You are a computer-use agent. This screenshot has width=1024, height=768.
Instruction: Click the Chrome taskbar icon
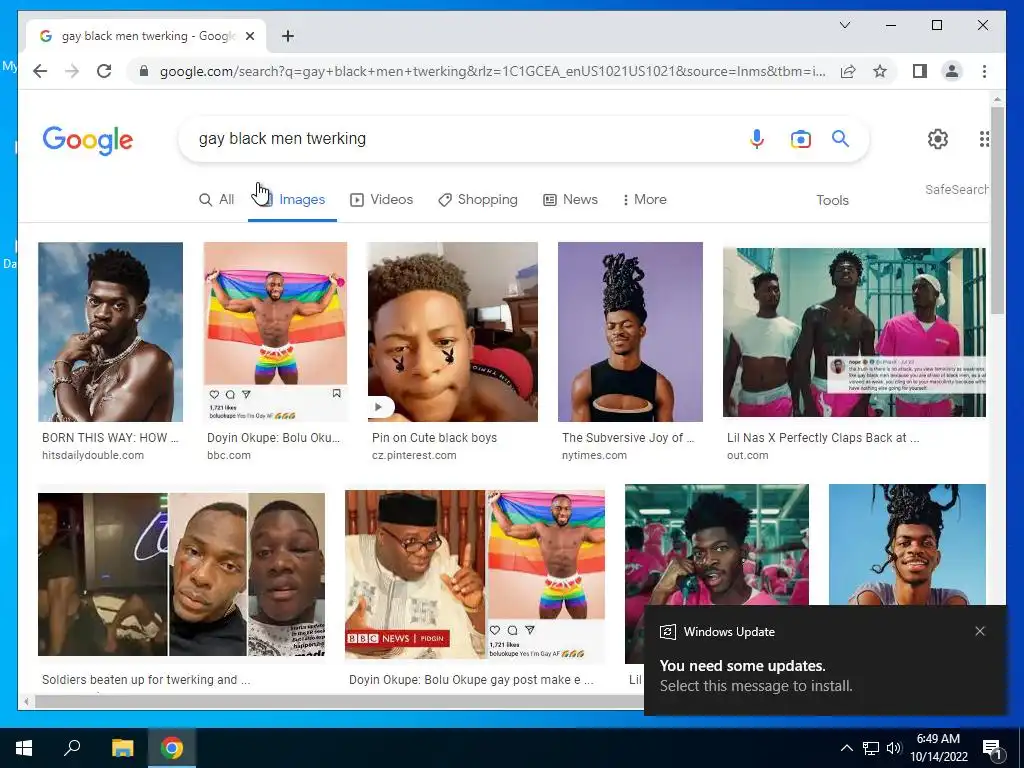172,748
